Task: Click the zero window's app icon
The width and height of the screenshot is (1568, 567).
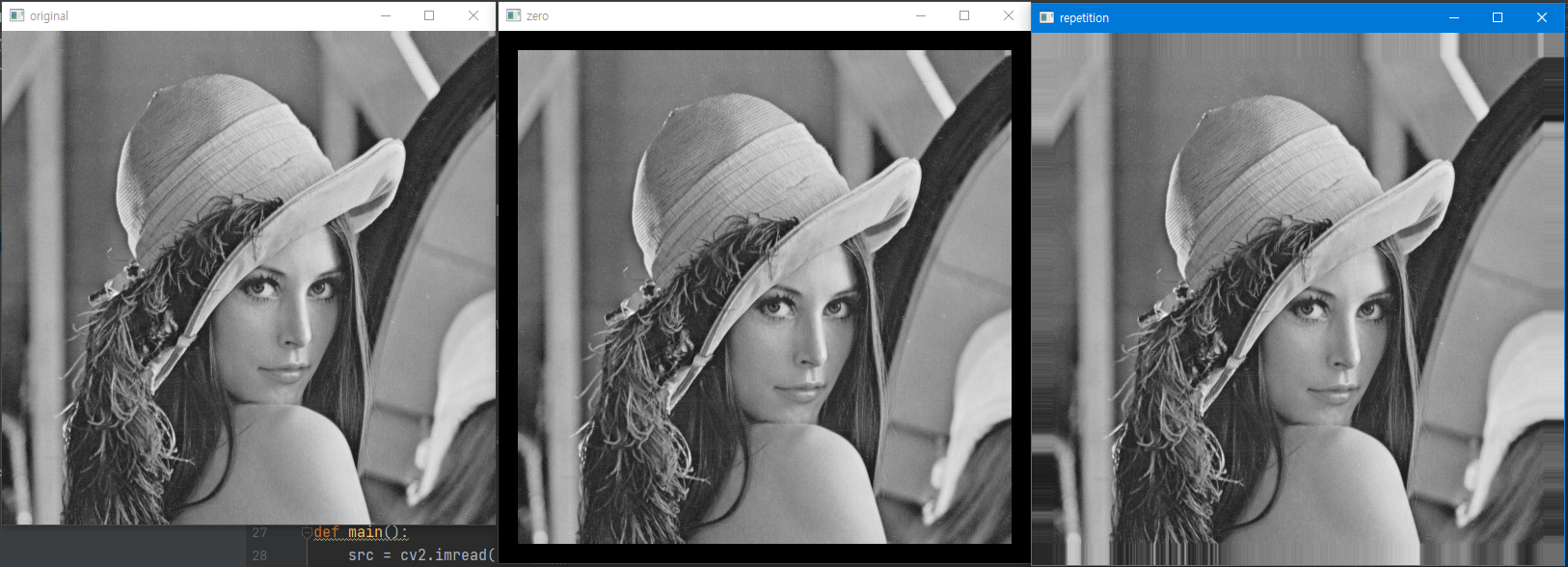Action: 513,15
